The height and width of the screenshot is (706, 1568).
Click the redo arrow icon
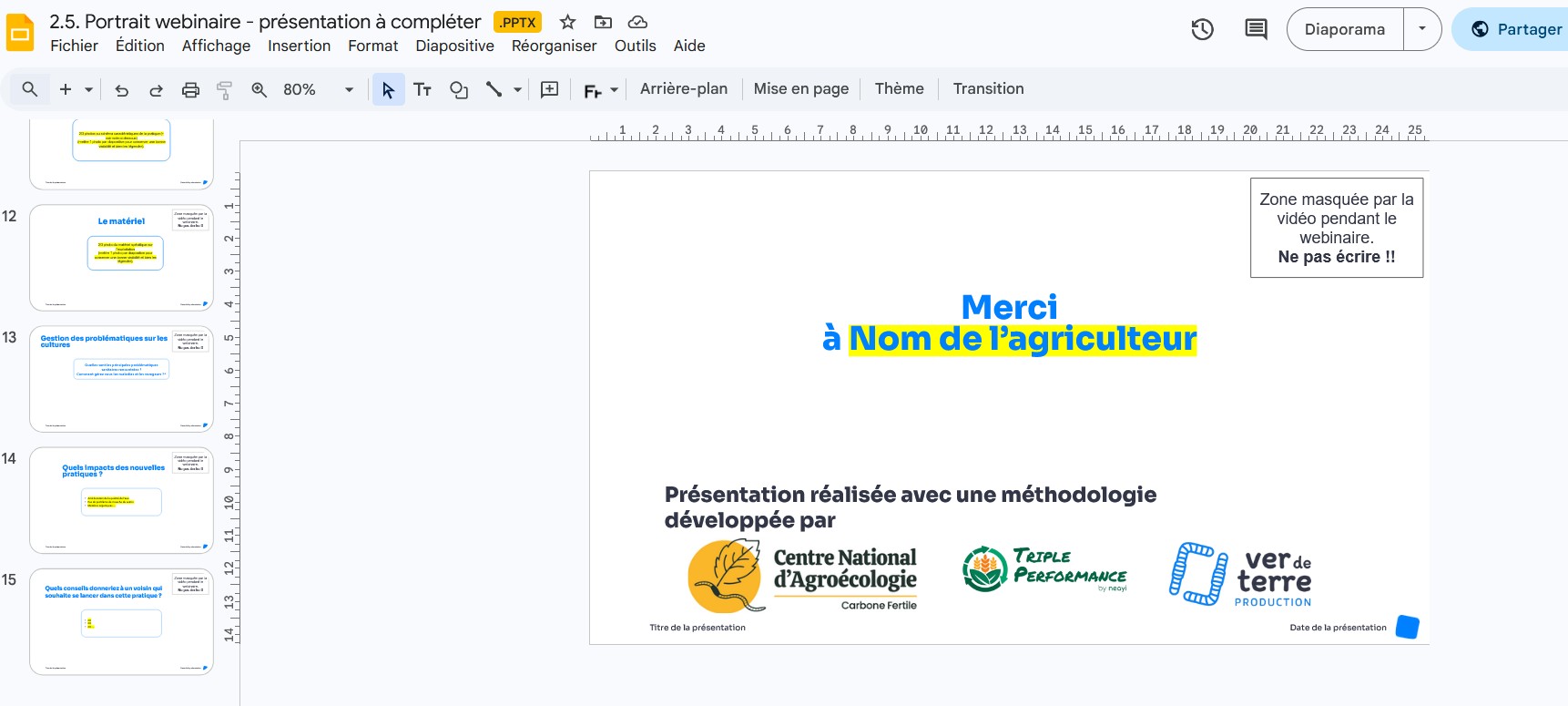tap(156, 89)
